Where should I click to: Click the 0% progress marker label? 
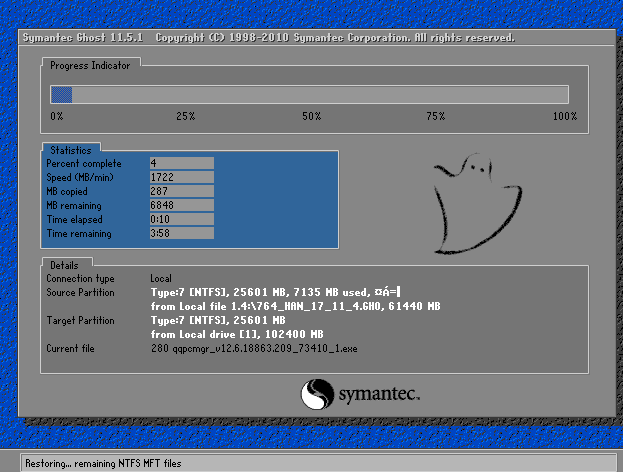click(57, 116)
